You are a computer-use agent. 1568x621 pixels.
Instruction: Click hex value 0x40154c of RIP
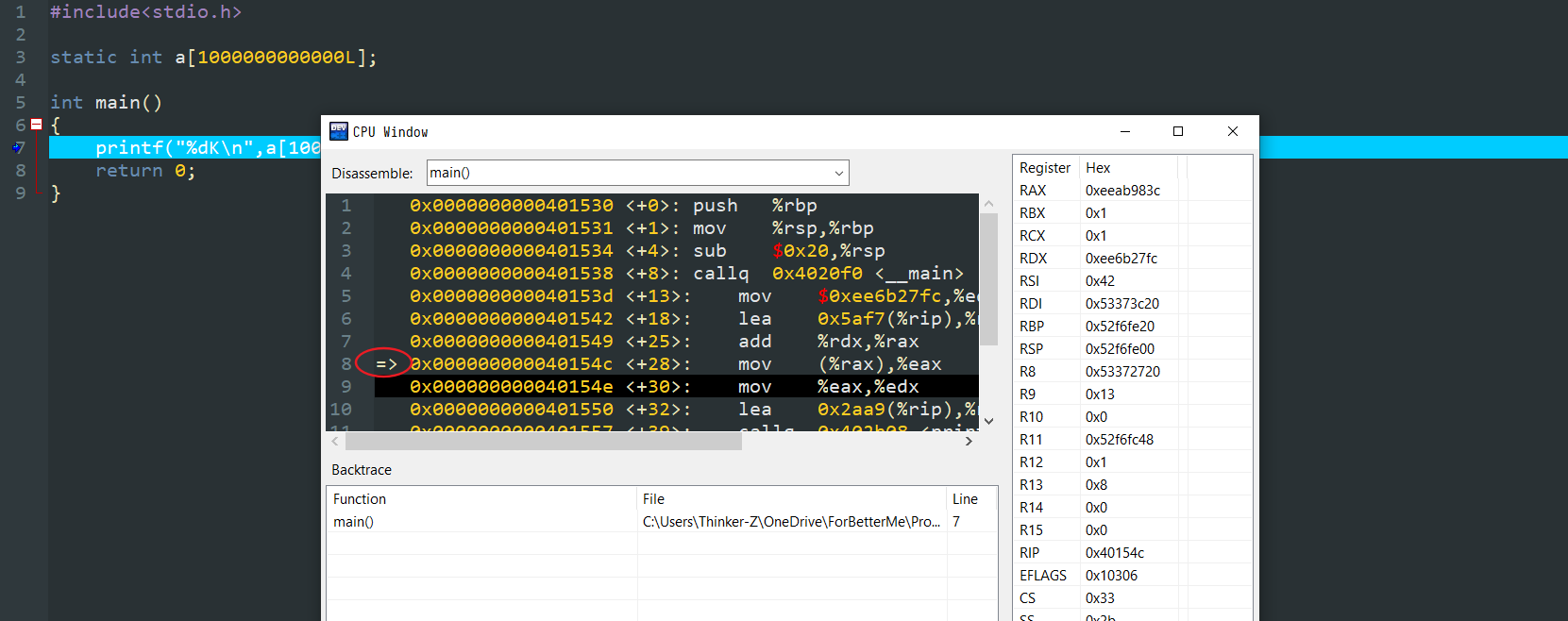click(x=1114, y=552)
